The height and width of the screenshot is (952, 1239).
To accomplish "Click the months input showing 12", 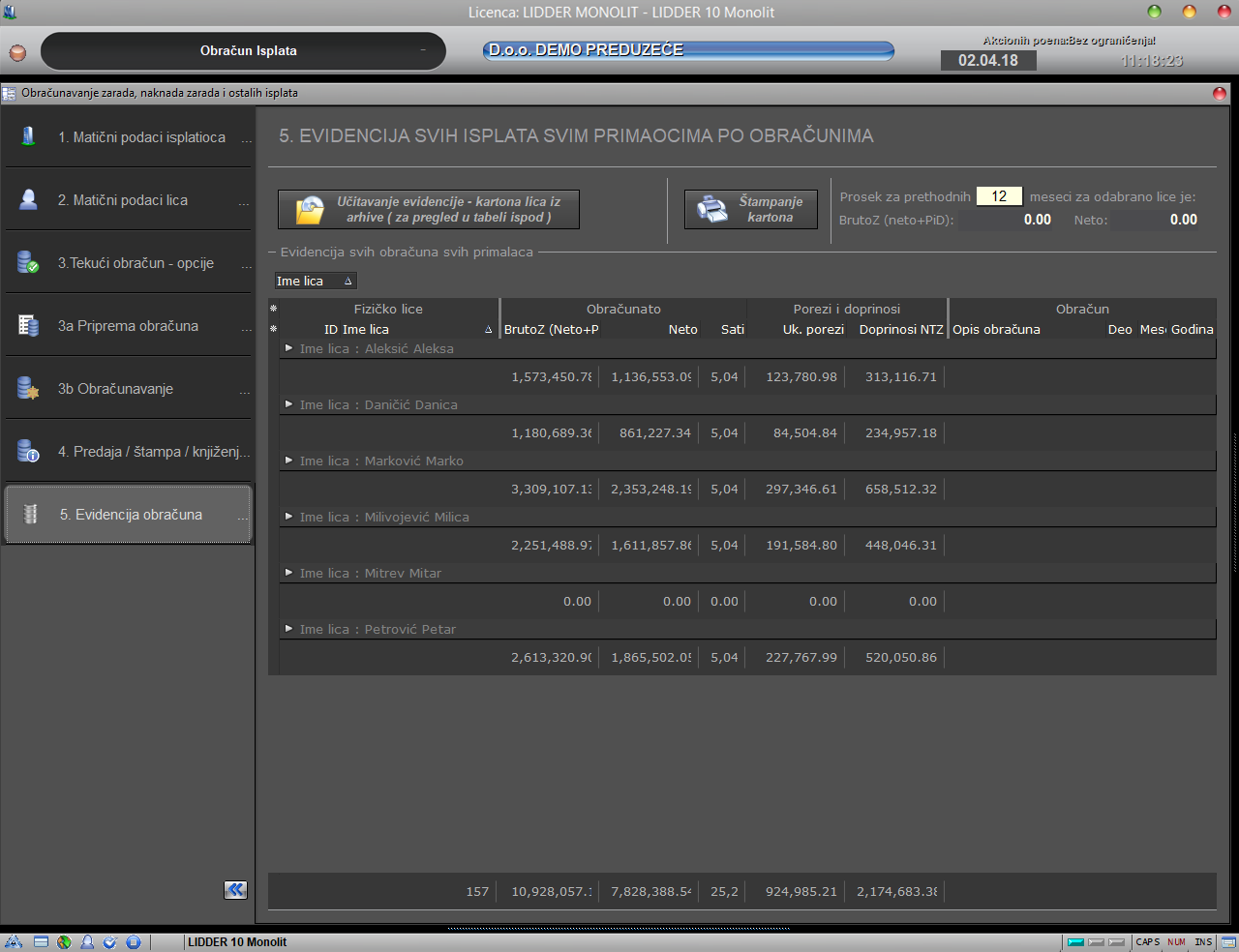I will click(x=999, y=196).
